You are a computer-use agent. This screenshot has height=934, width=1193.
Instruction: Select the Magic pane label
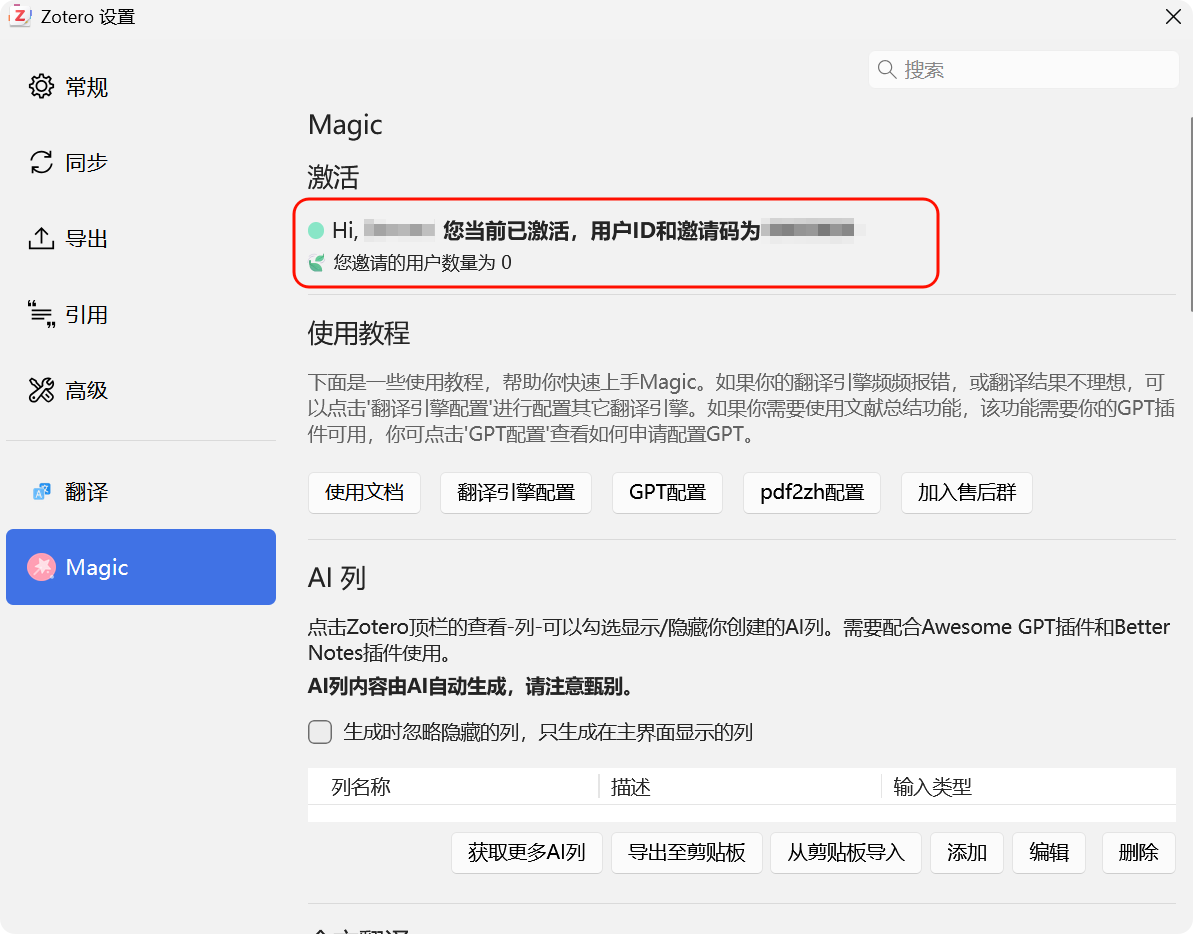[x=97, y=567]
